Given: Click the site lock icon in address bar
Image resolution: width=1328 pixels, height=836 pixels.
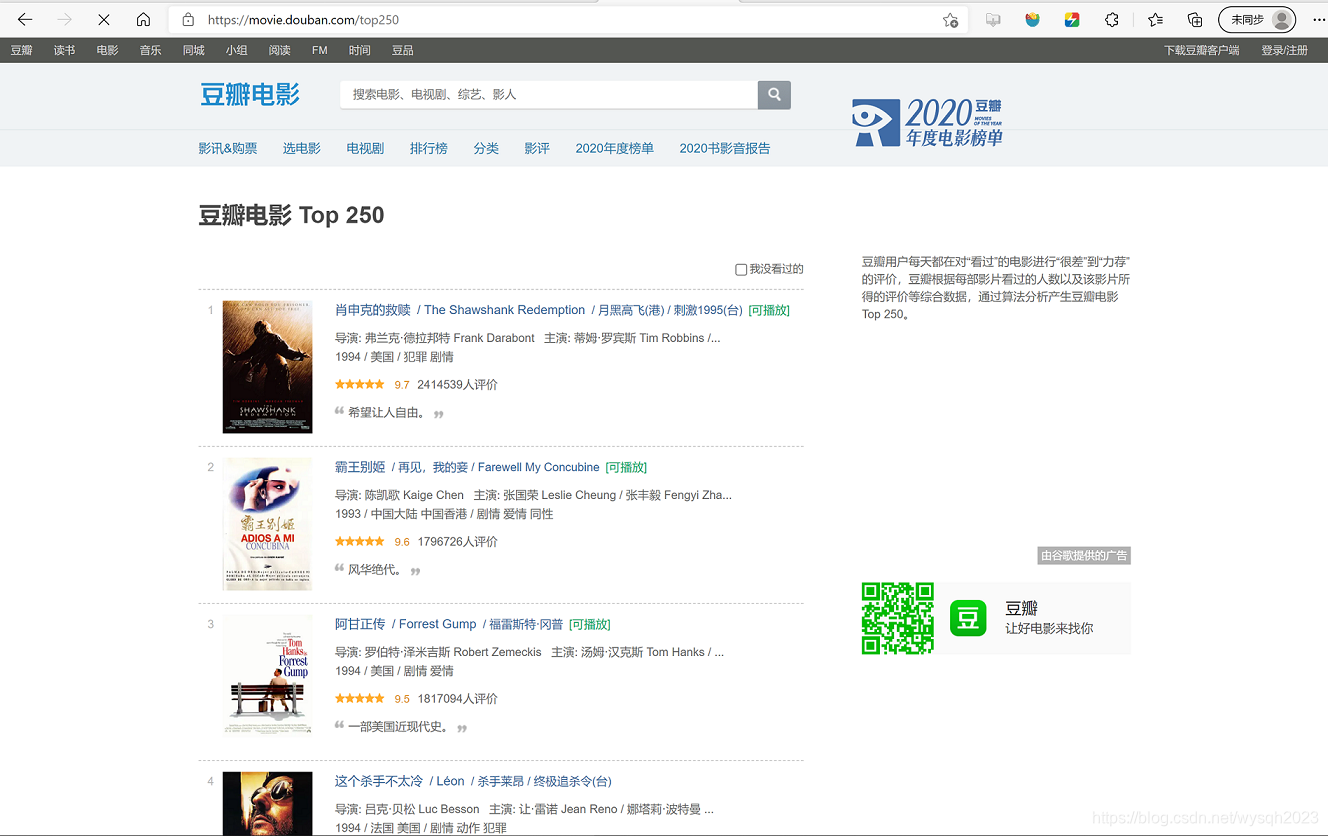Looking at the screenshot, I should coord(188,19).
